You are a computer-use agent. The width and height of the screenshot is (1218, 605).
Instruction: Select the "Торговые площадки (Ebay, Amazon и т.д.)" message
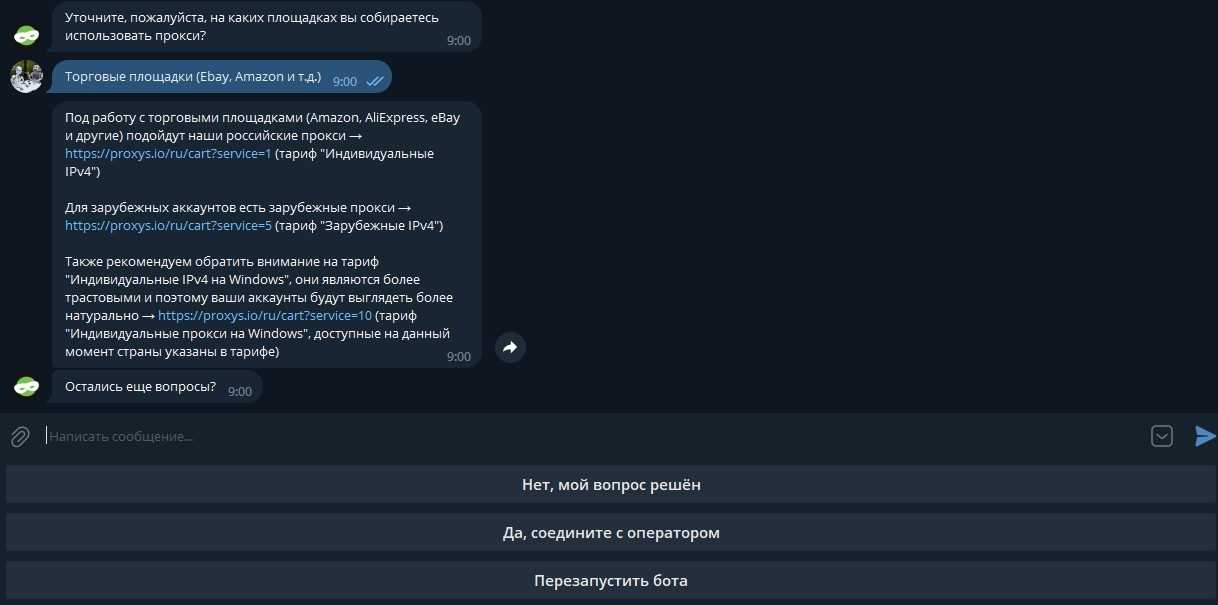[193, 77]
